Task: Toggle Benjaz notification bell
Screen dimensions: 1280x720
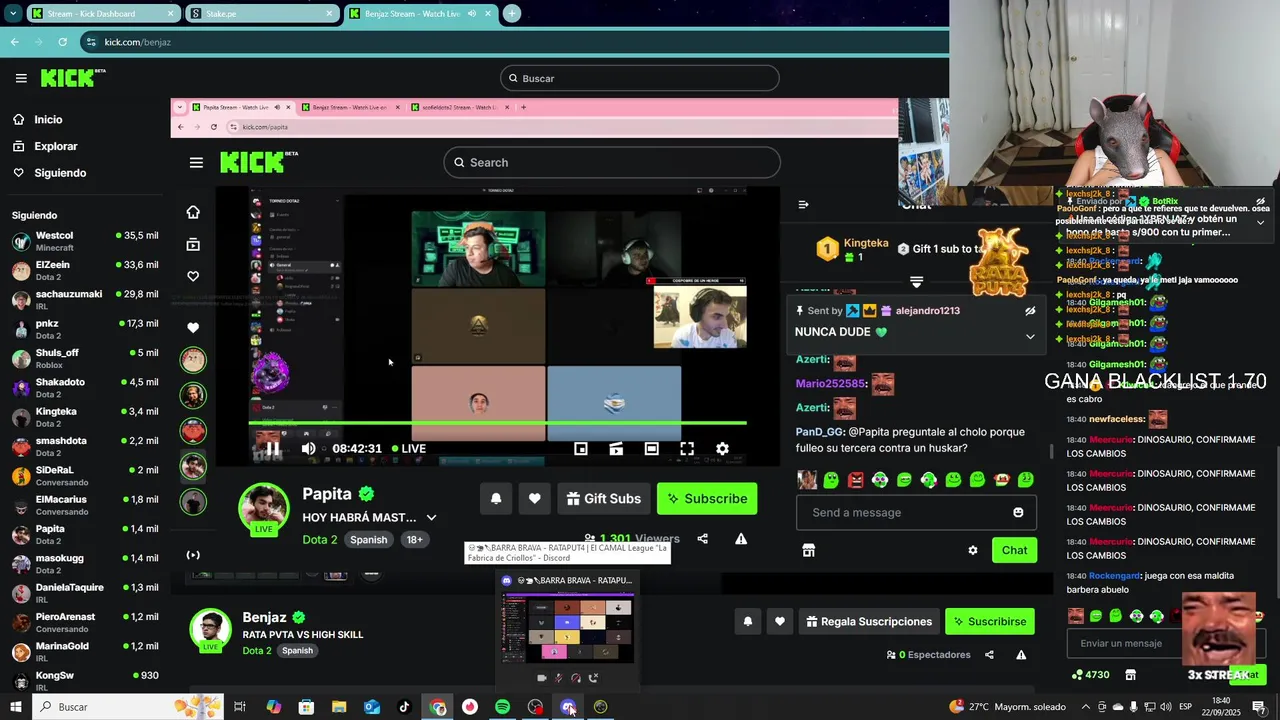Action: tap(747, 621)
